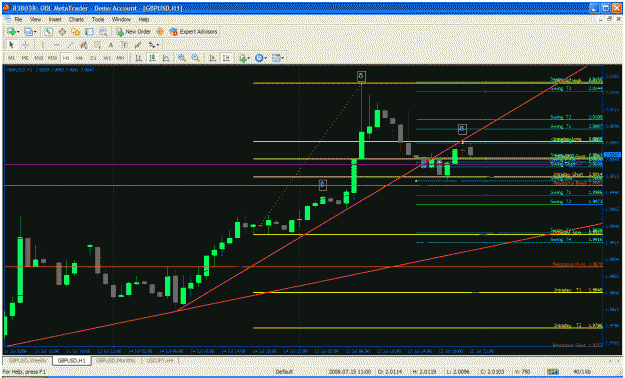Switch timeframe to D1
Image resolution: width=625 pixels, height=378 pixels.
[93, 58]
